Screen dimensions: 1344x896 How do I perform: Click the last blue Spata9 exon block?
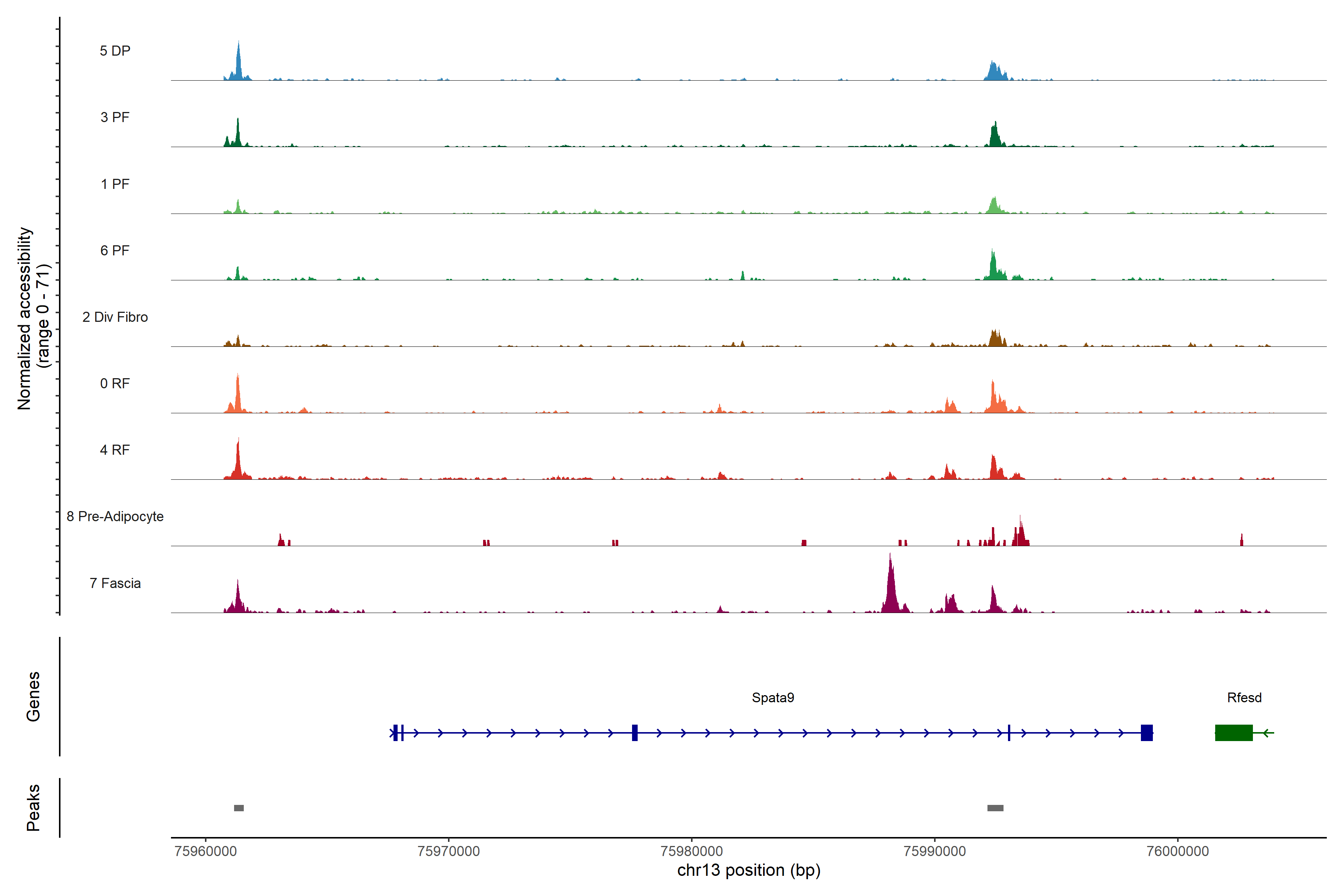(x=1146, y=732)
